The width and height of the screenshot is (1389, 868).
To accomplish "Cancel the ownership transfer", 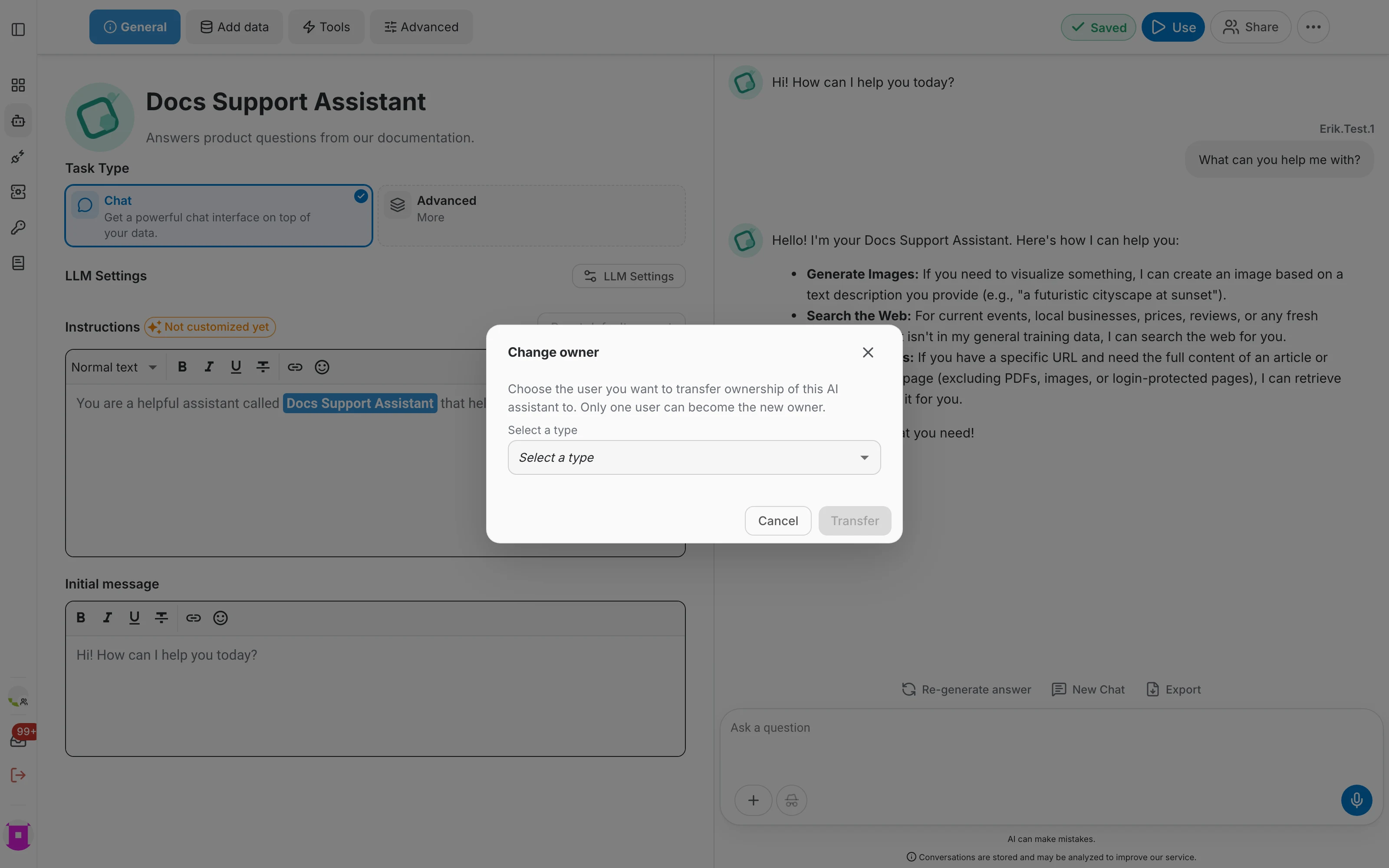I will click(778, 521).
